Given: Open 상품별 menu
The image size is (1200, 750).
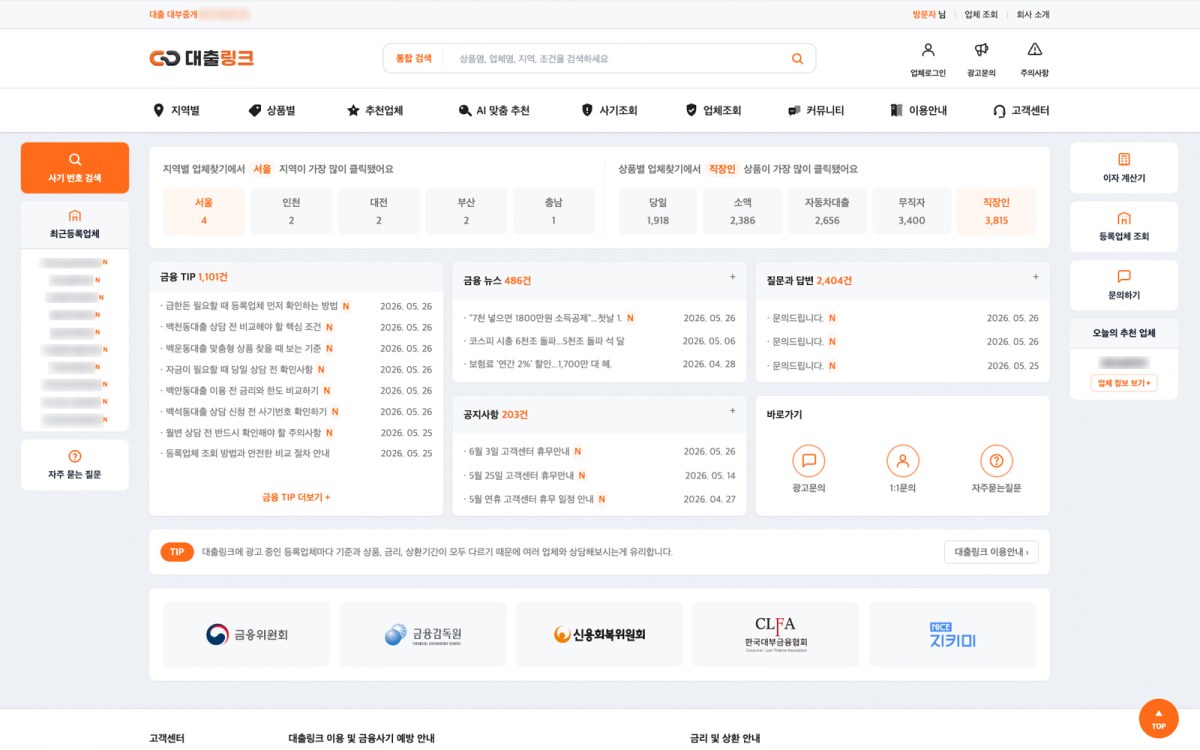Looking at the screenshot, I should click(x=271, y=110).
